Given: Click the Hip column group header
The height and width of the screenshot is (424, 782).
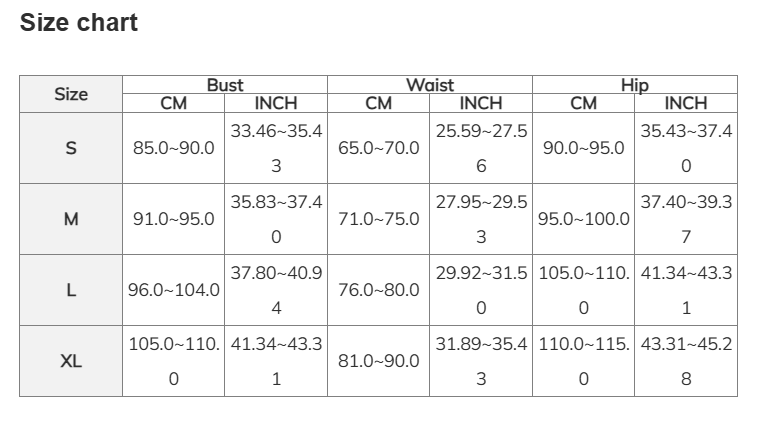Looking at the screenshot, I should point(635,85).
